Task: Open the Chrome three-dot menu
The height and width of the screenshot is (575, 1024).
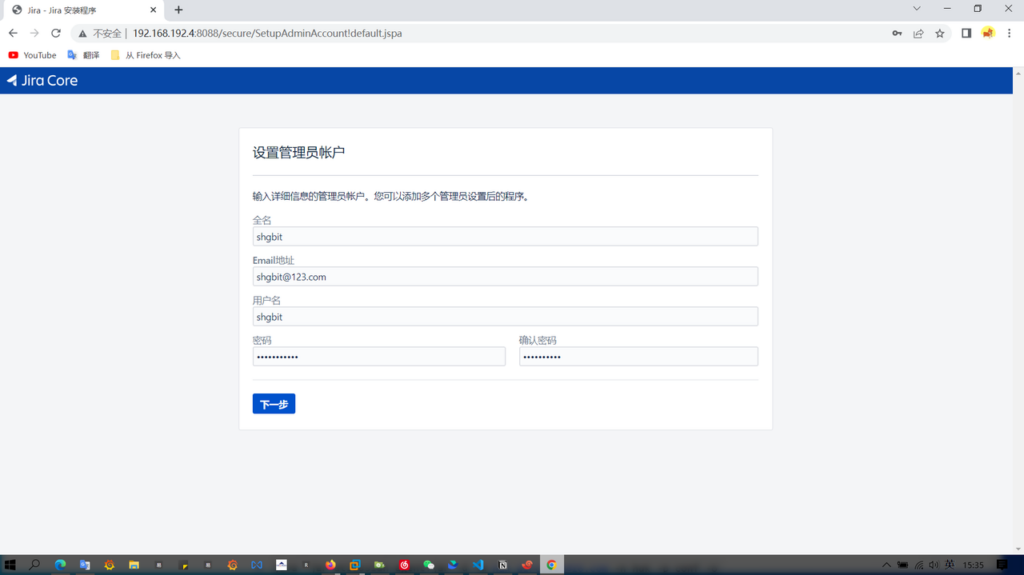Action: click(1009, 33)
